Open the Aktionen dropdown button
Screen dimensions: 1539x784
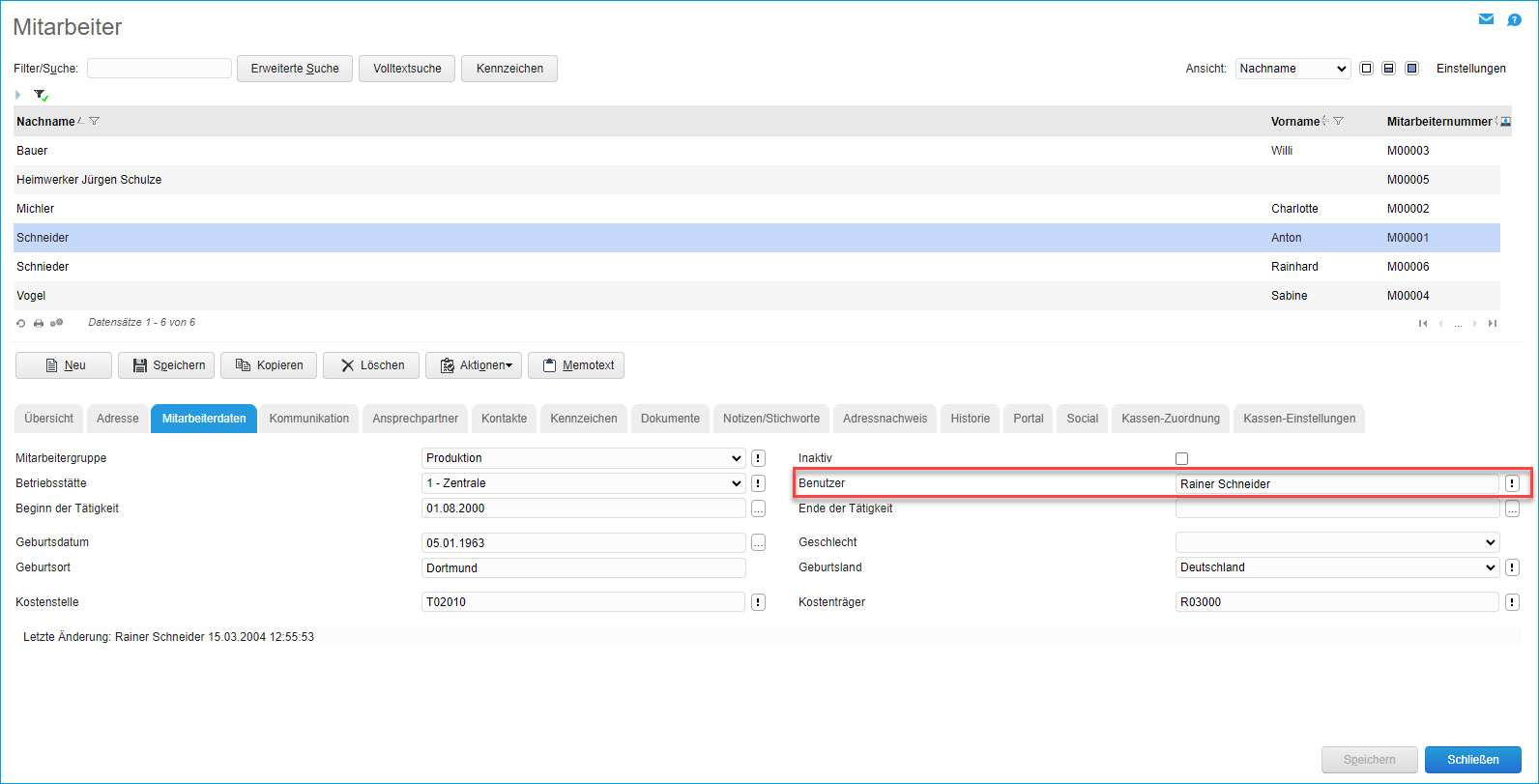coord(474,365)
